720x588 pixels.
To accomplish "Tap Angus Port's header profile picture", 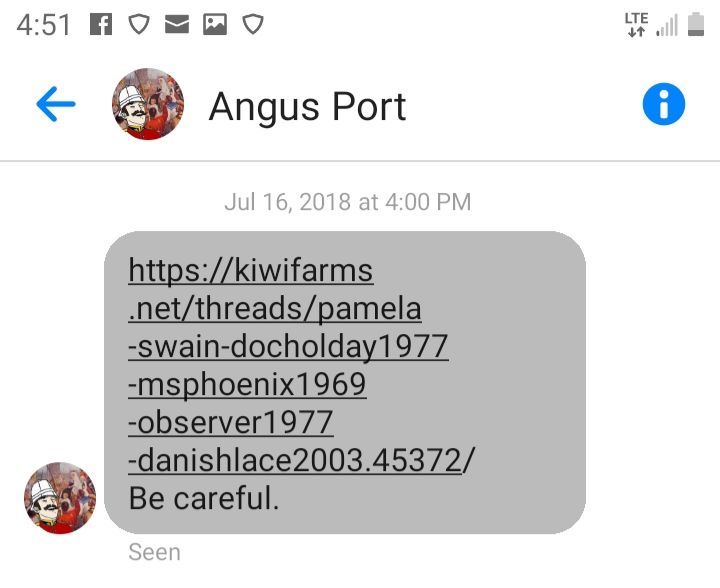I will point(148,104).
